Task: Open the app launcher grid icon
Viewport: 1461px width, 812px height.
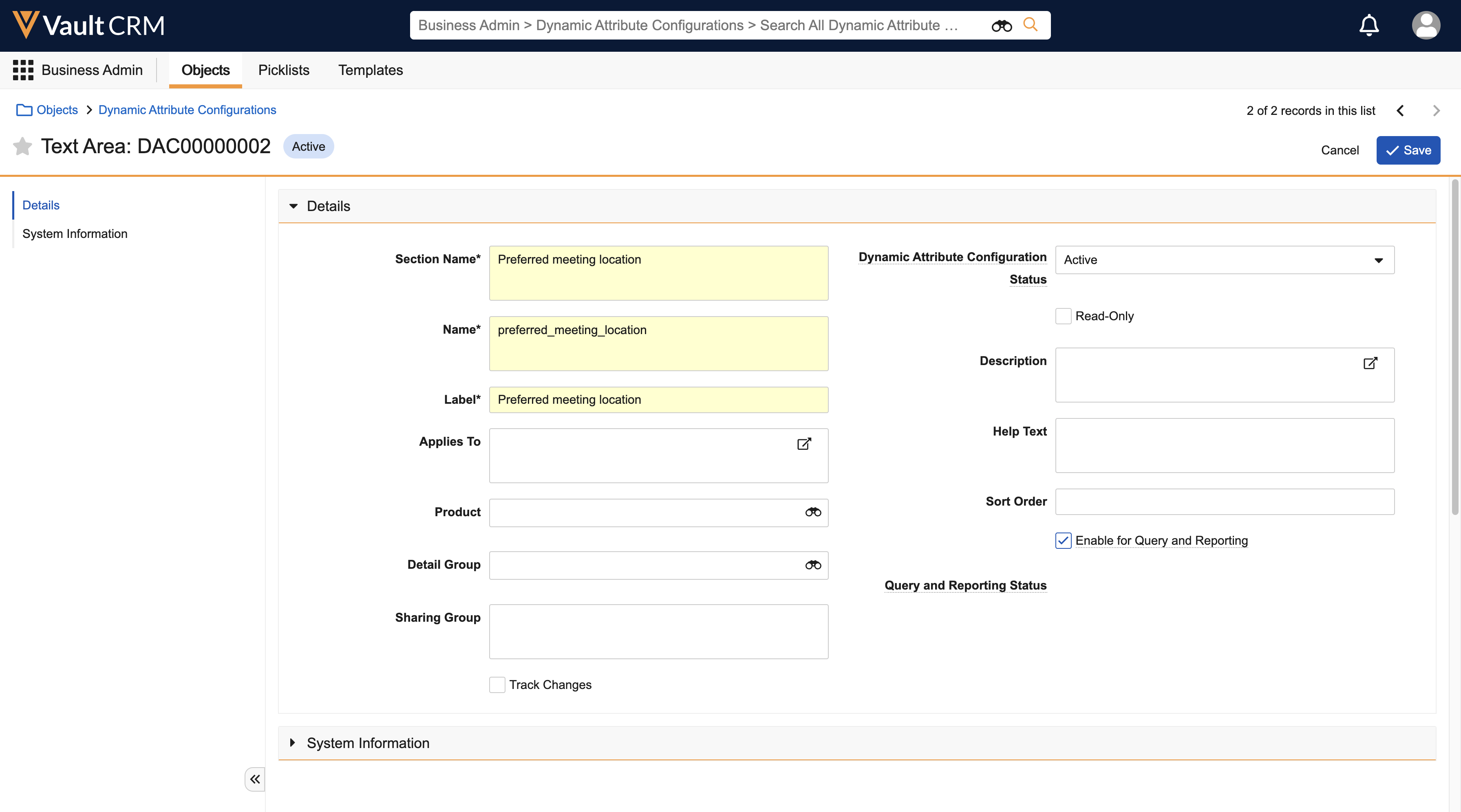Action: click(23, 70)
